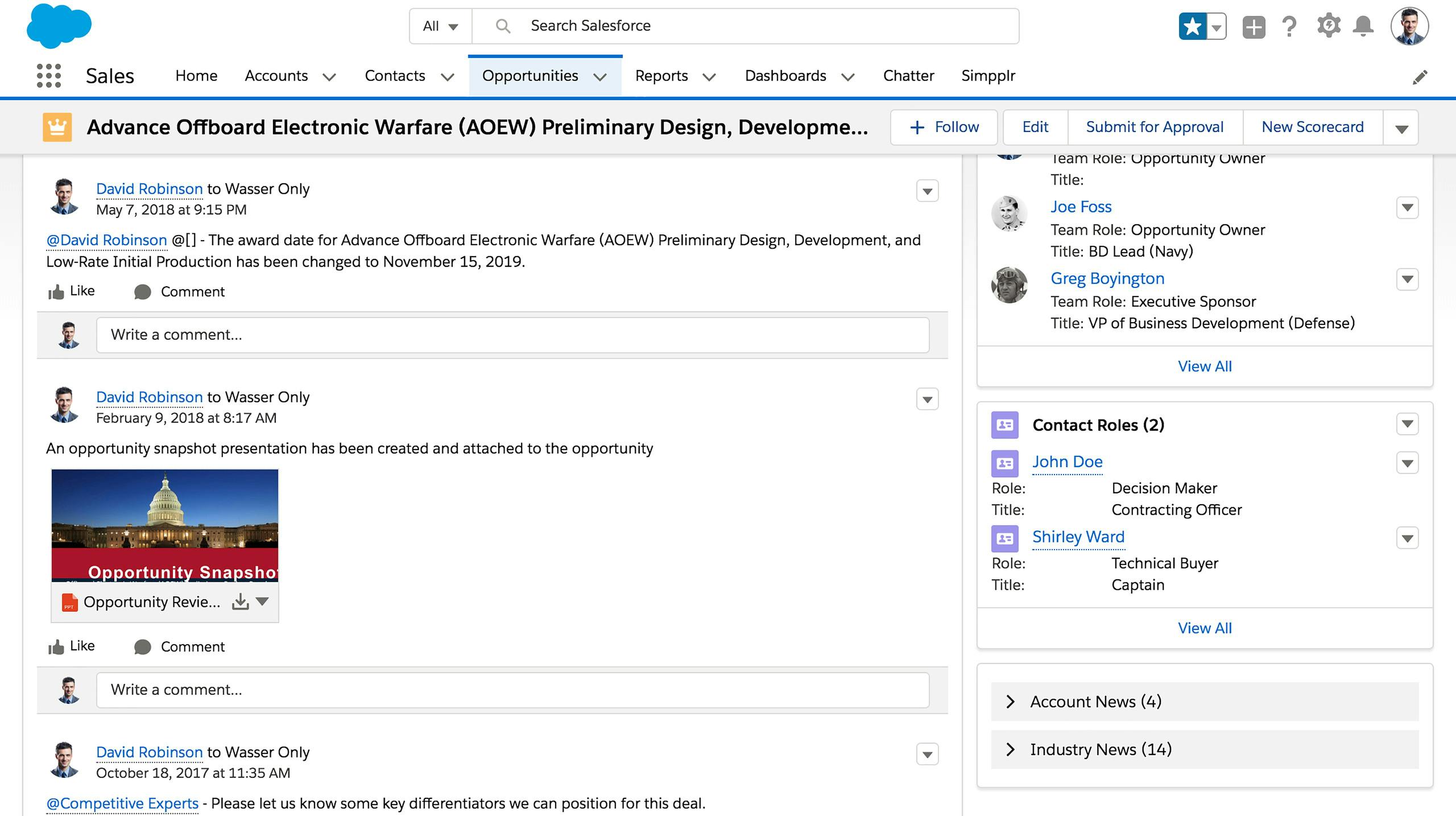Click the John Doe contact icon

pyautogui.click(x=1004, y=464)
